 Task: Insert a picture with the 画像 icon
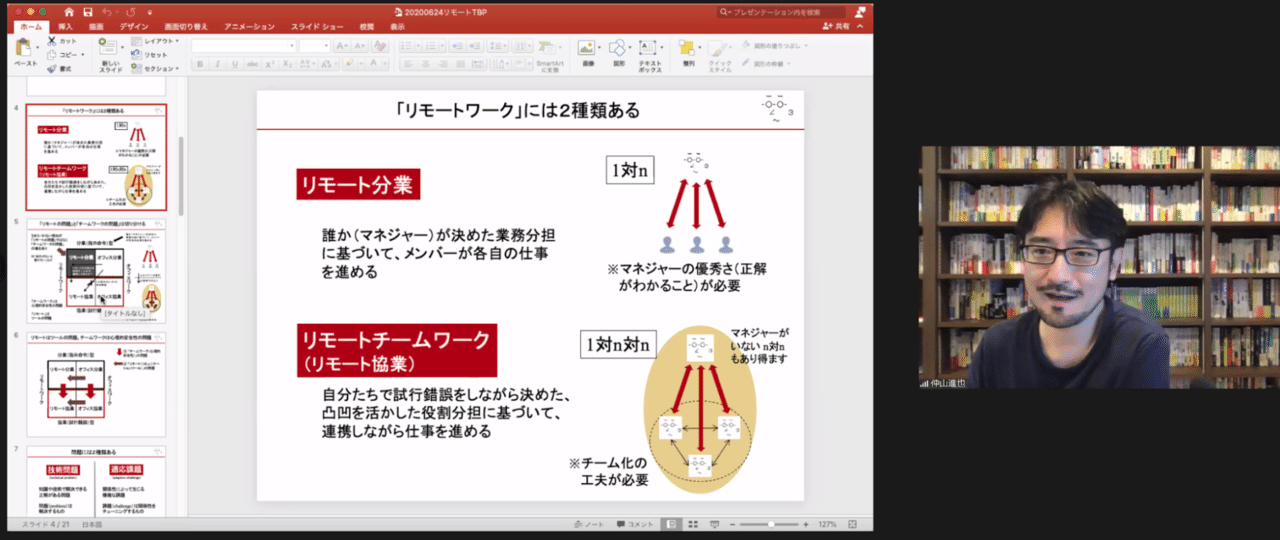click(587, 48)
